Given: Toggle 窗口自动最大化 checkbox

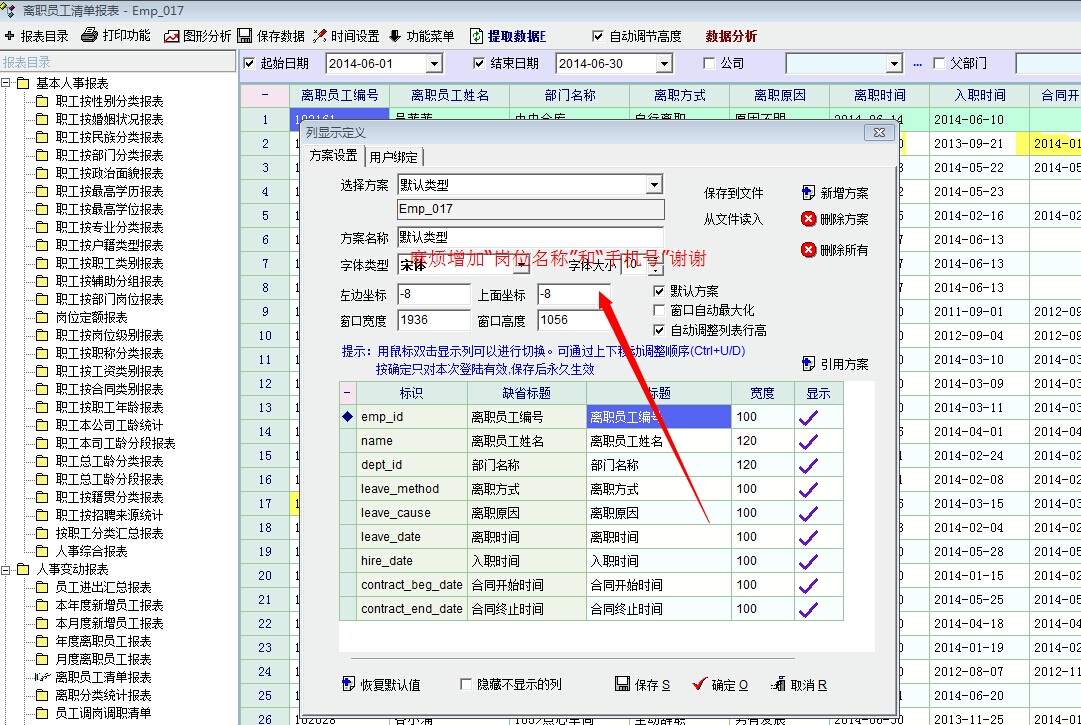Looking at the screenshot, I should [659, 311].
